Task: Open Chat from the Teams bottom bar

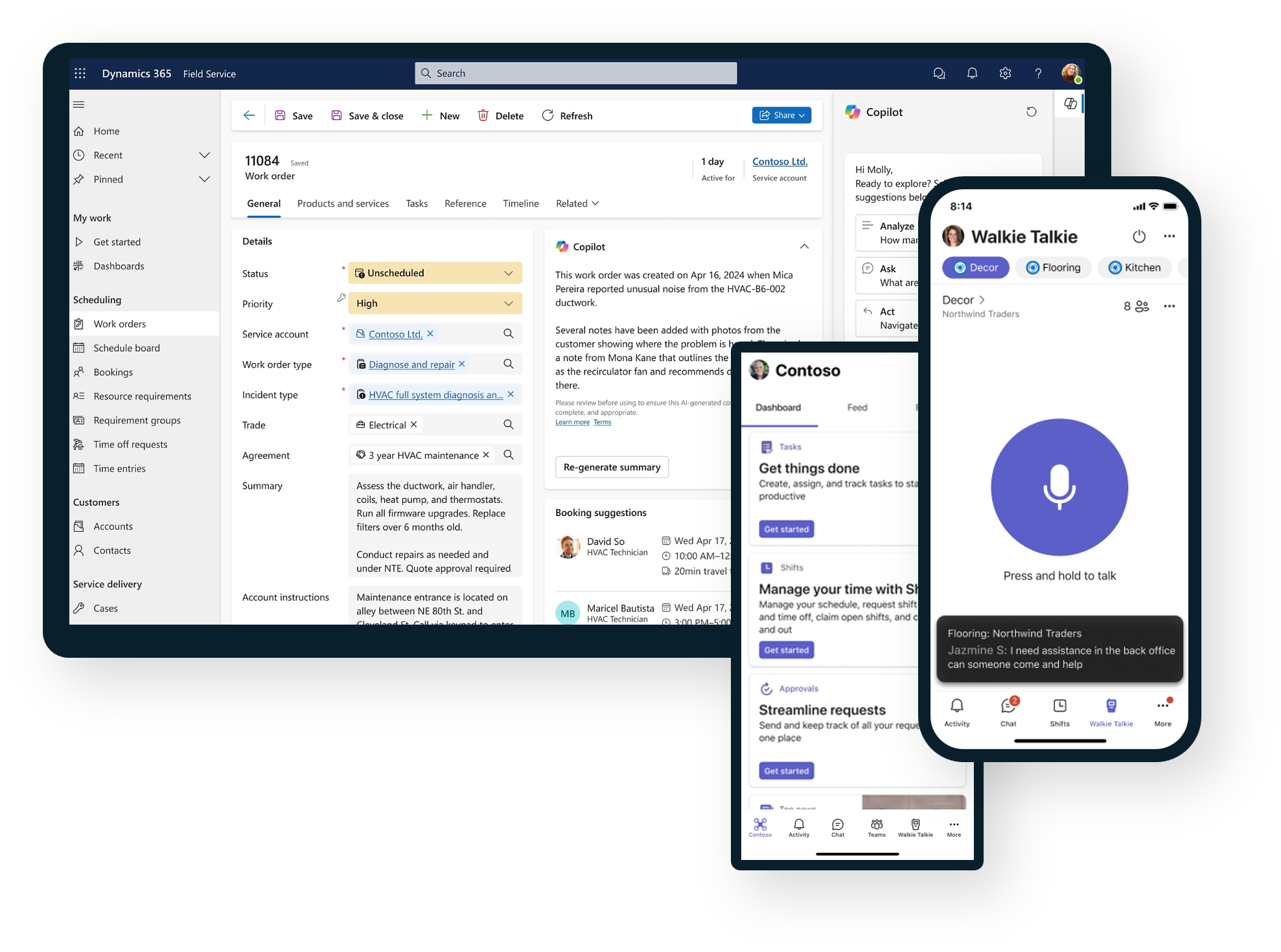Action: [1008, 711]
